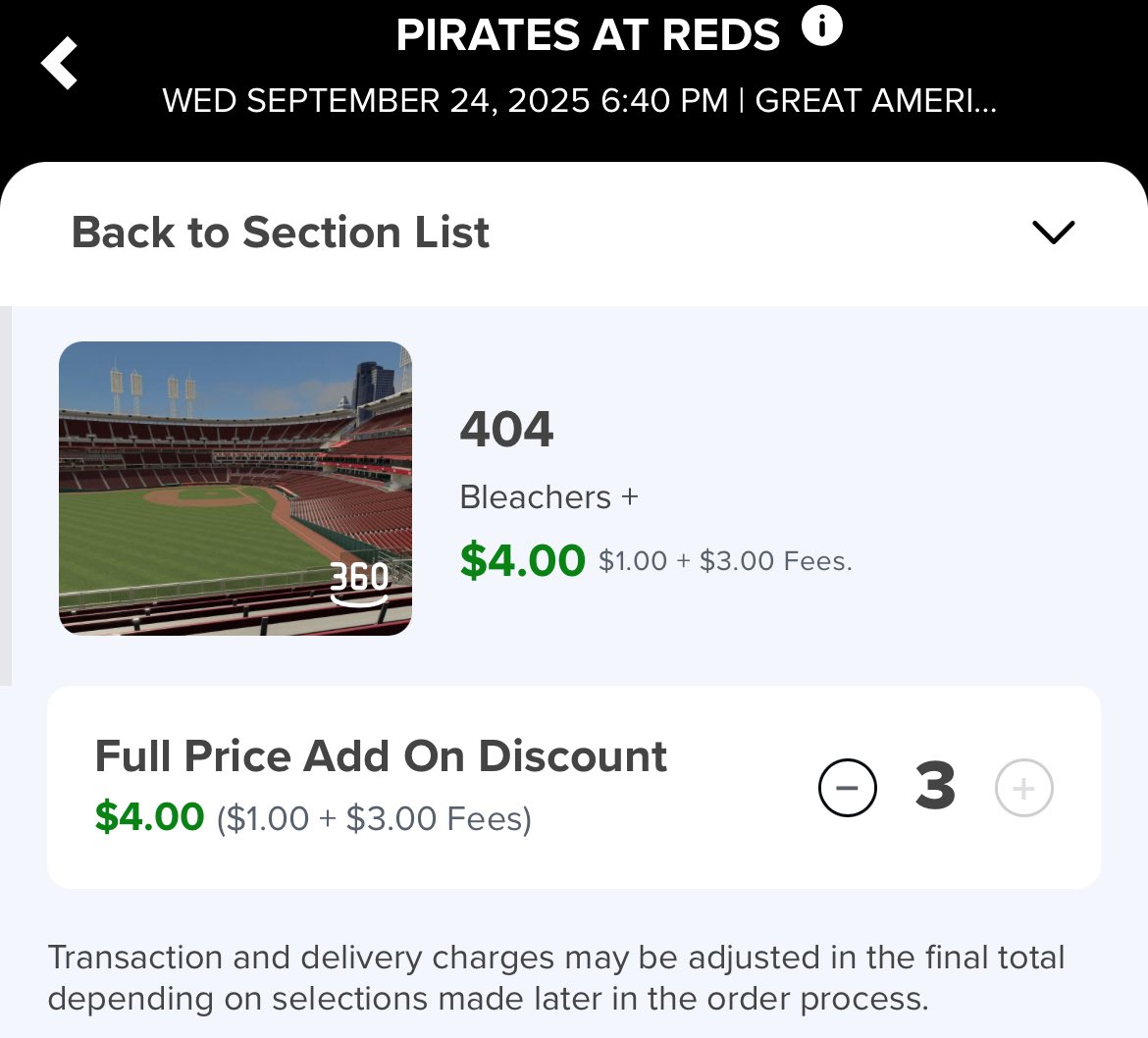
Task: Tap the event date and venue subtitle
Action: click(579, 100)
